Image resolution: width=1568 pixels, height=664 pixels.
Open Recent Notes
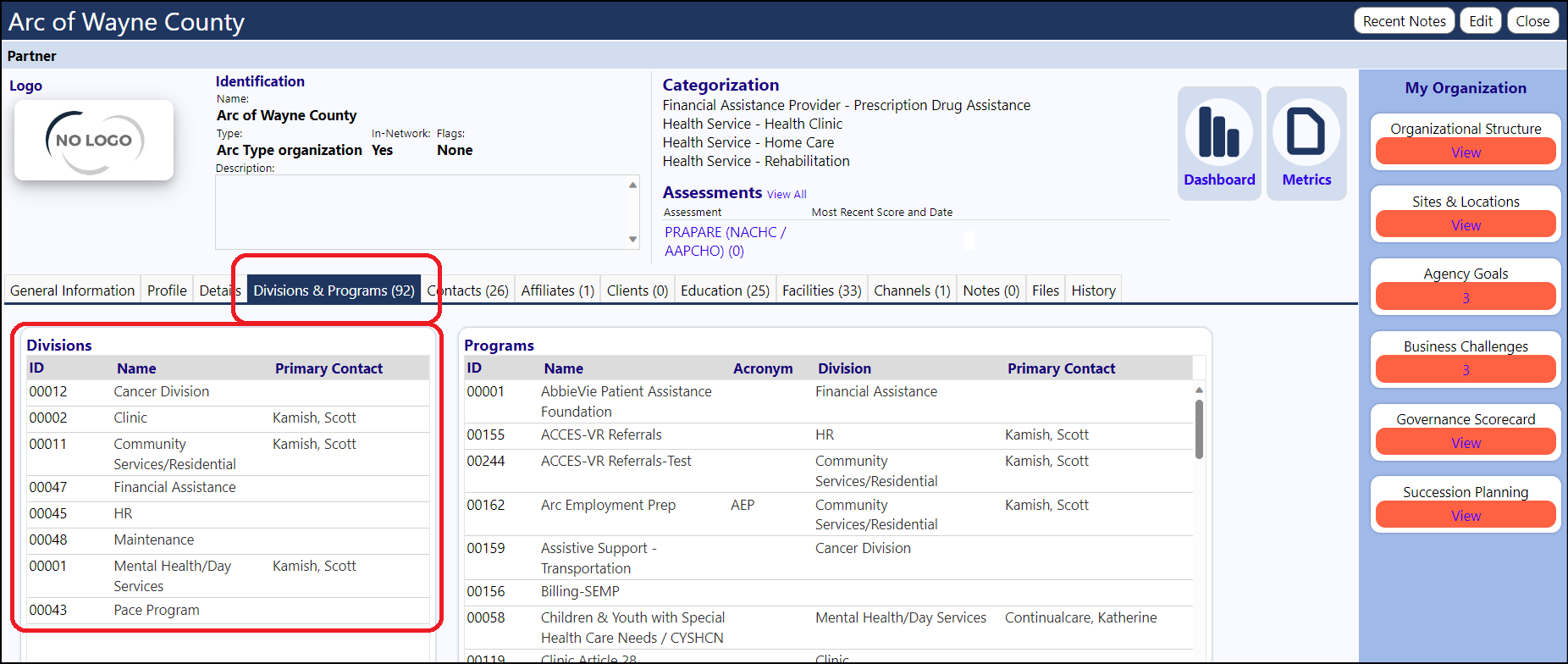(1404, 21)
